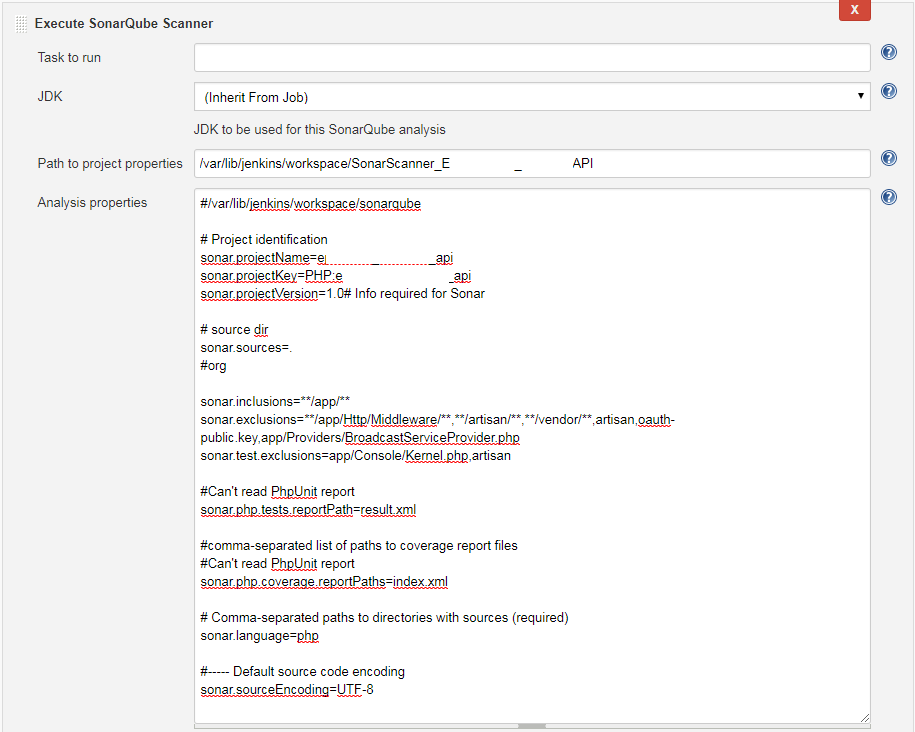915x732 pixels.
Task: Place cursor on sonar.sourceEncoding=UTF-8 line
Action: pyautogui.click(x=287, y=689)
